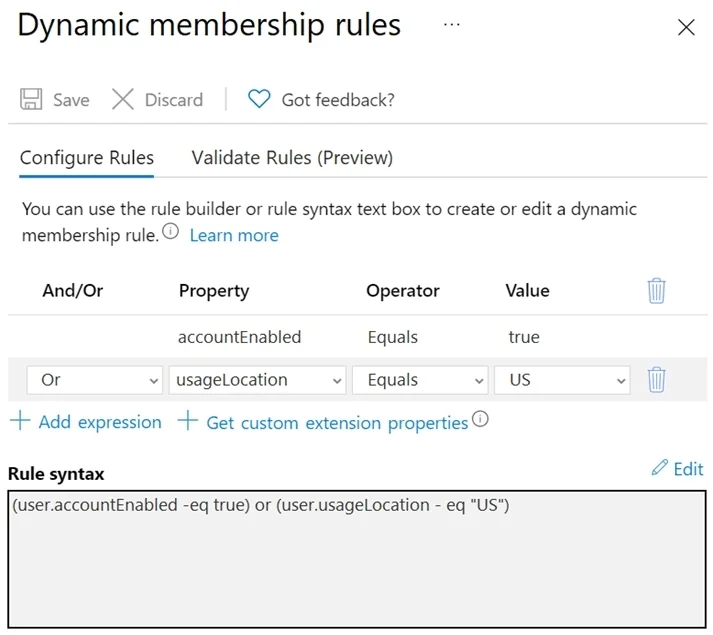
Task: Click info icon after custom extension properties
Action: tap(480, 419)
